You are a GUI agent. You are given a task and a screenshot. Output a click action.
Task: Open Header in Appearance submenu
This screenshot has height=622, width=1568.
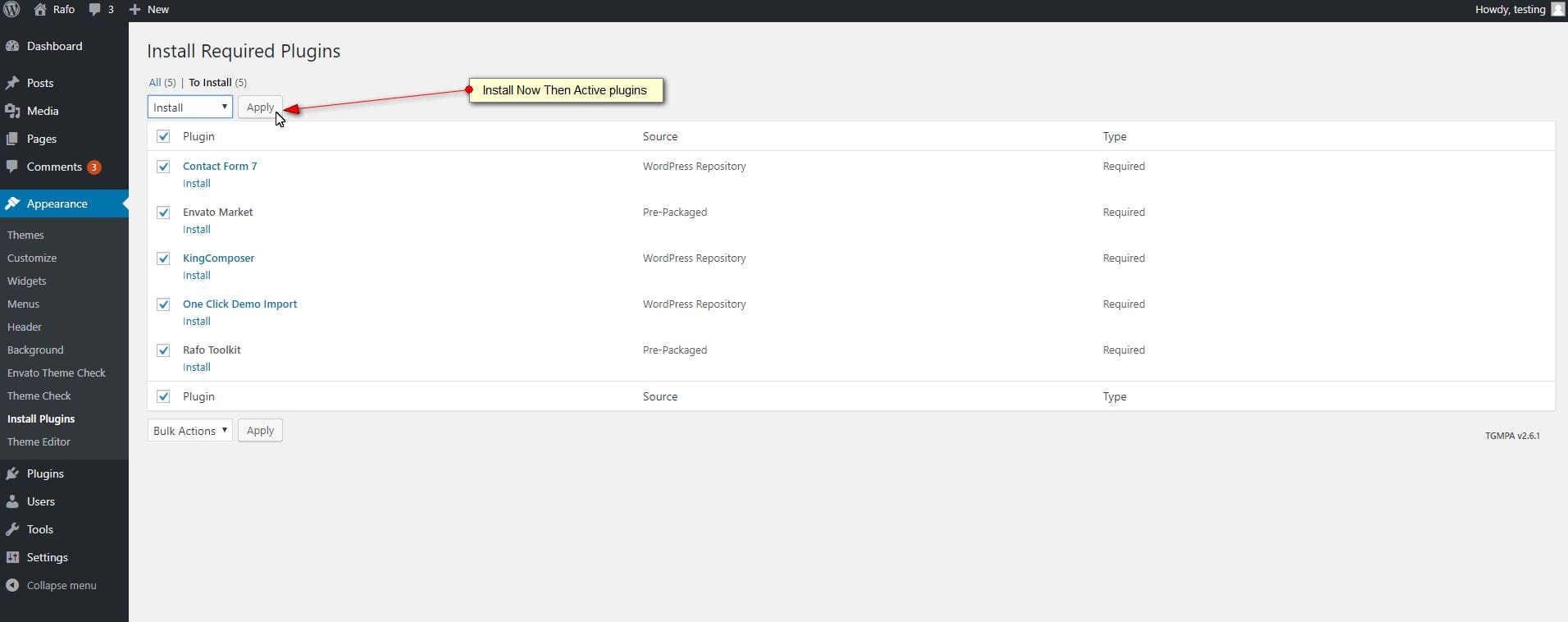(25, 327)
